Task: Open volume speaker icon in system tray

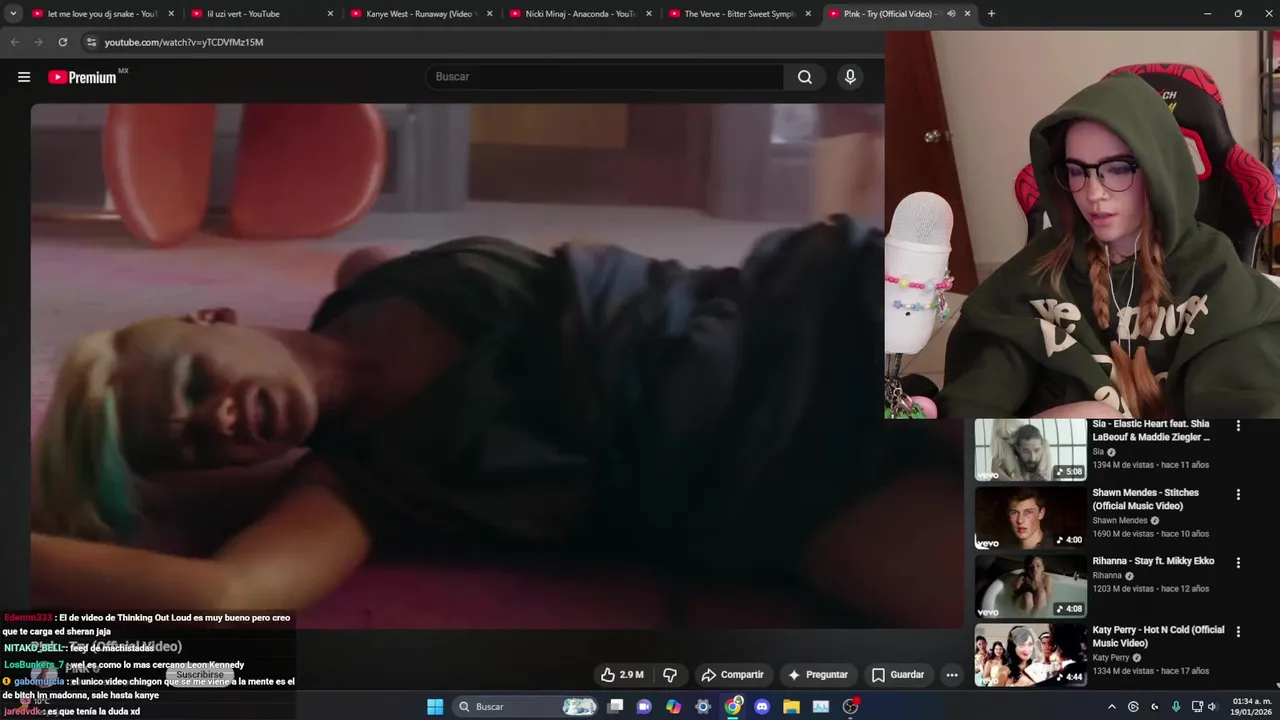Action: click(x=1212, y=707)
